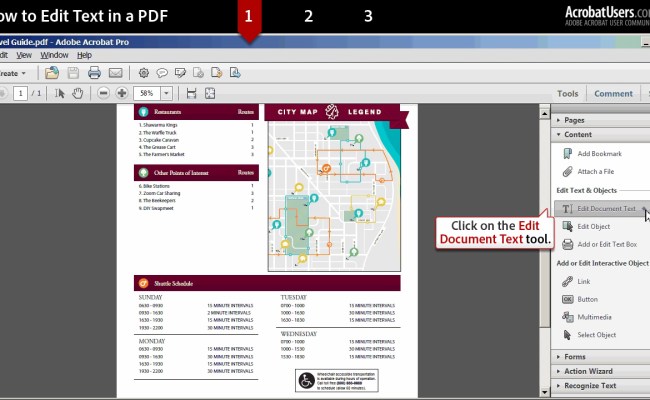
Task: Click the Save floppy disk icon
Action: (73, 73)
